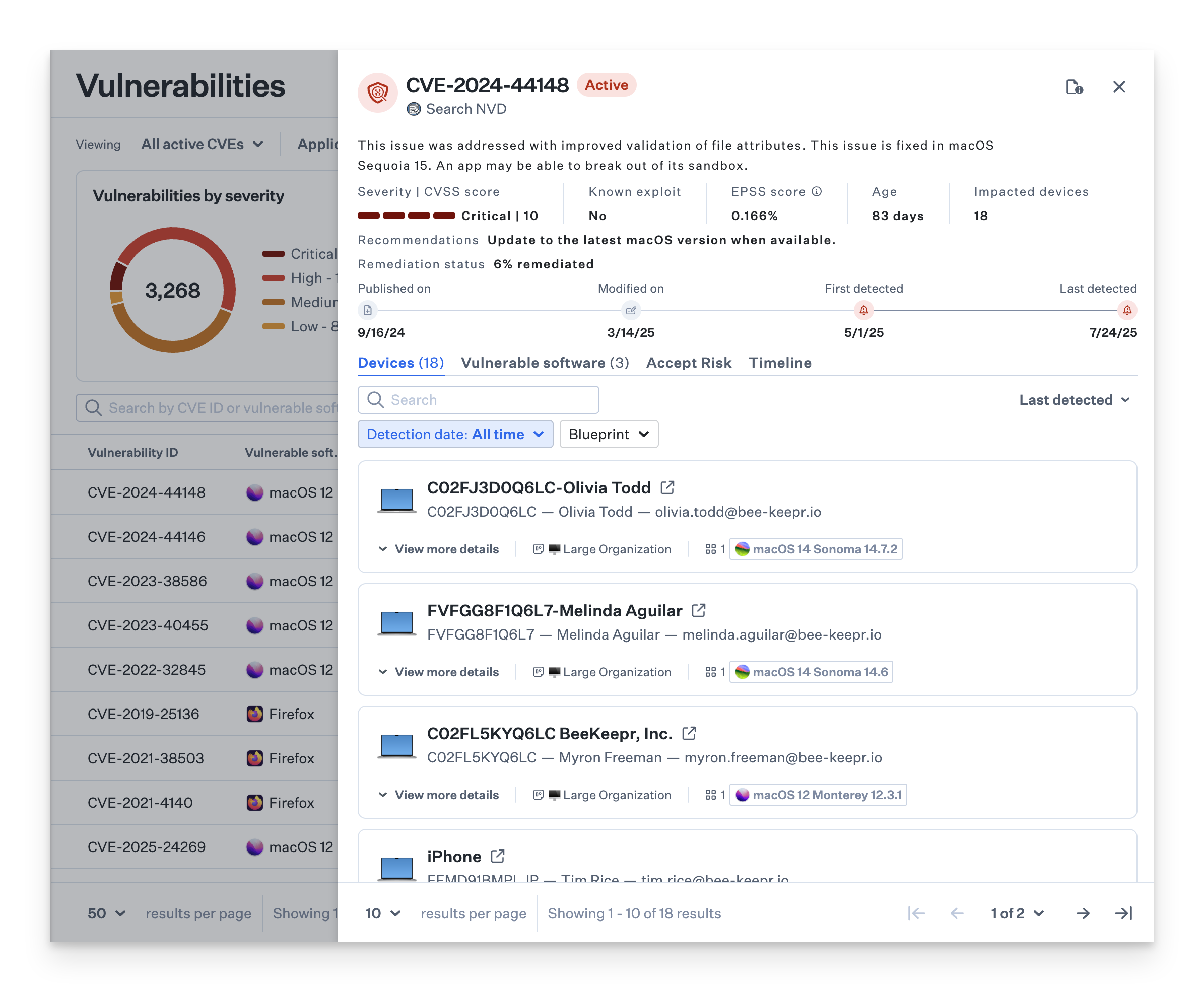The height and width of the screenshot is (992, 1204).
Task: Close the CVE-2024-44148 details panel
Action: click(1119, 87)
